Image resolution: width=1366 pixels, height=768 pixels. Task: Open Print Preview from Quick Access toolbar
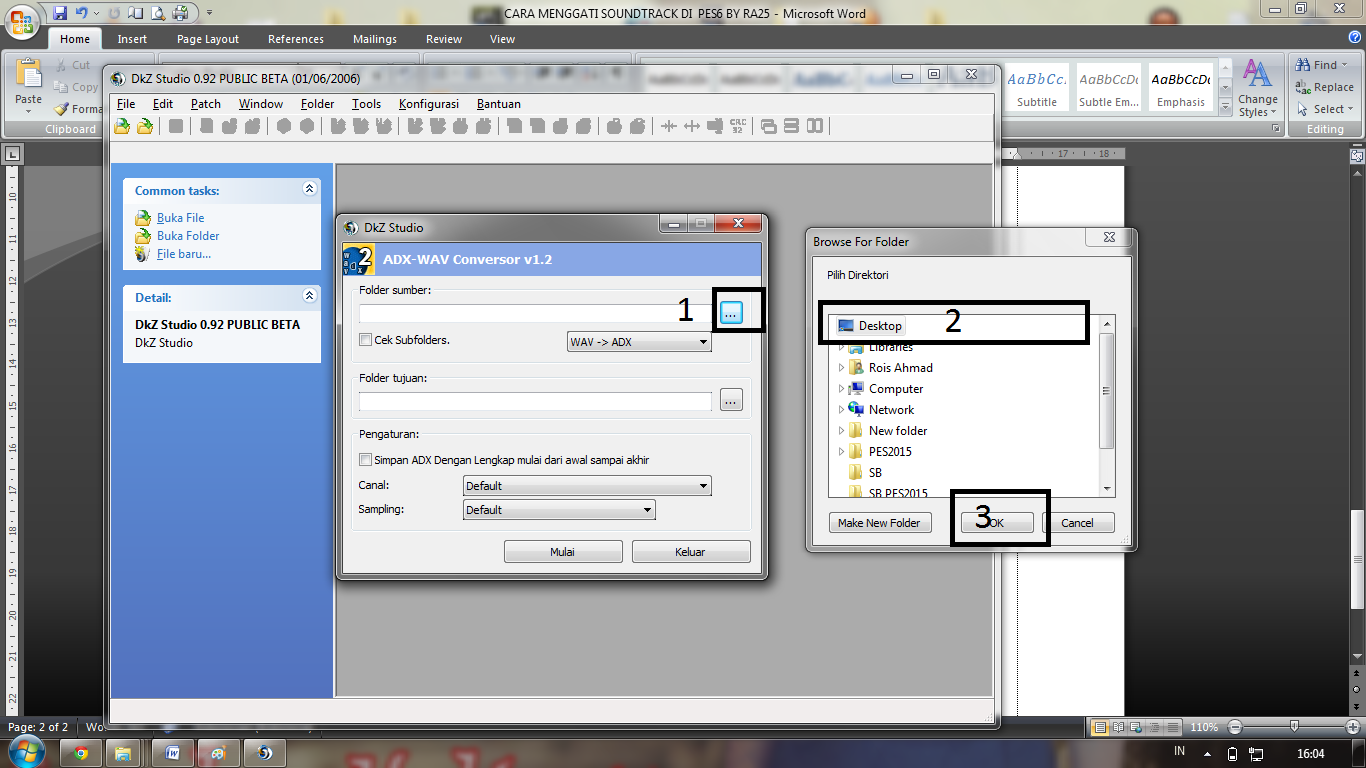coord(159,13)
